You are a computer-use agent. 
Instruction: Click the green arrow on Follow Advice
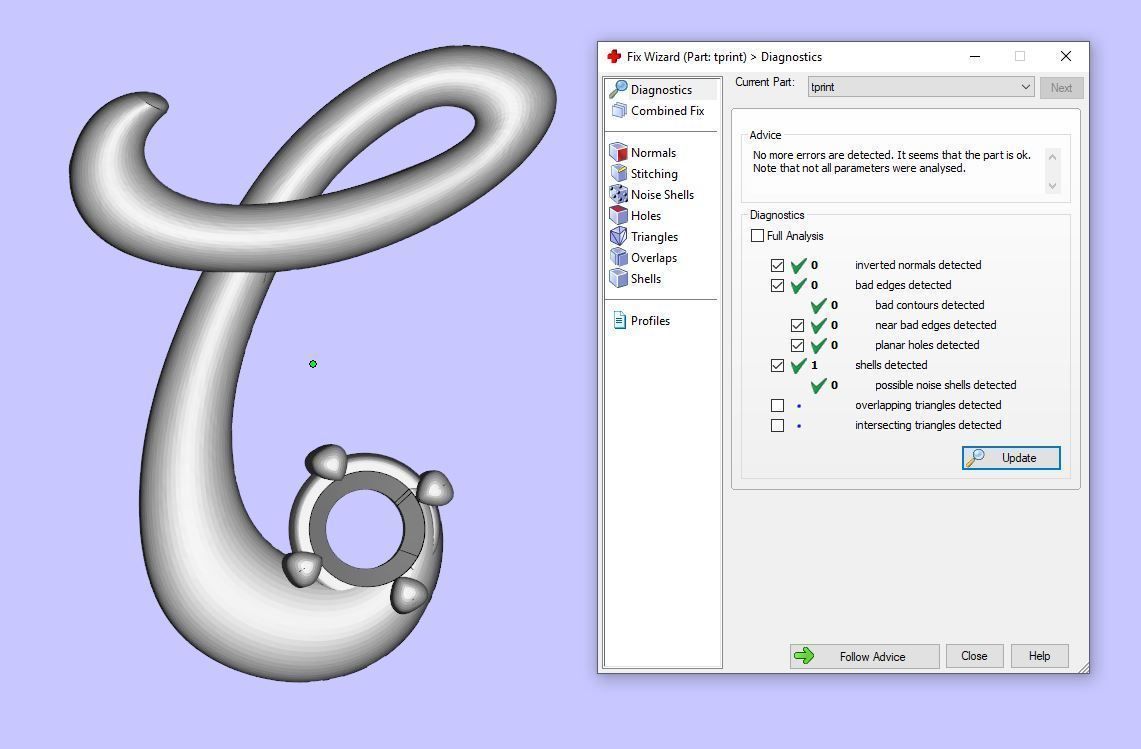804,656
